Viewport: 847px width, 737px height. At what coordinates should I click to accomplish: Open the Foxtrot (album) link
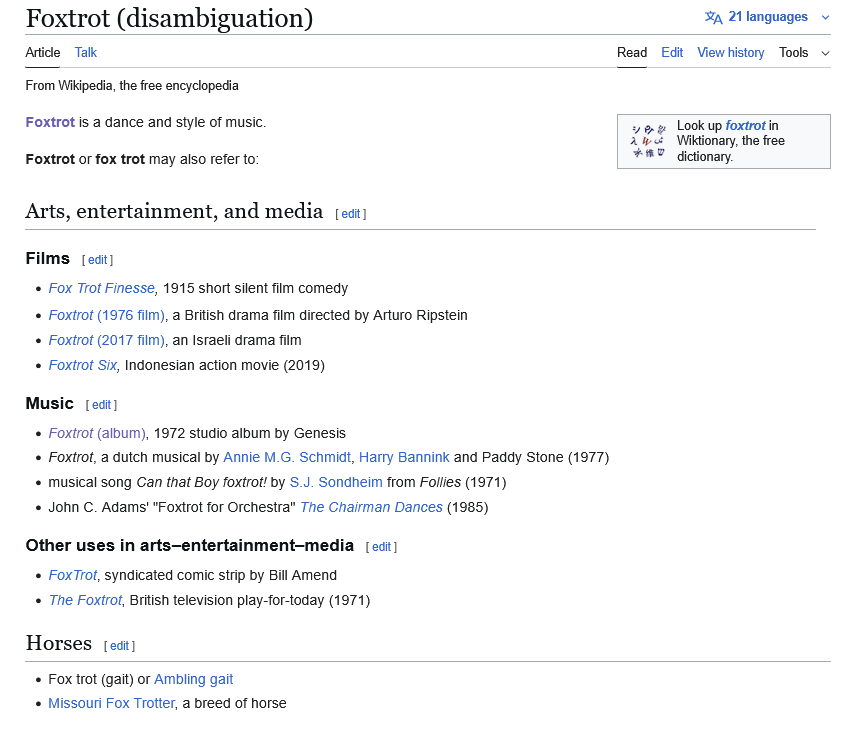[97, 433]
